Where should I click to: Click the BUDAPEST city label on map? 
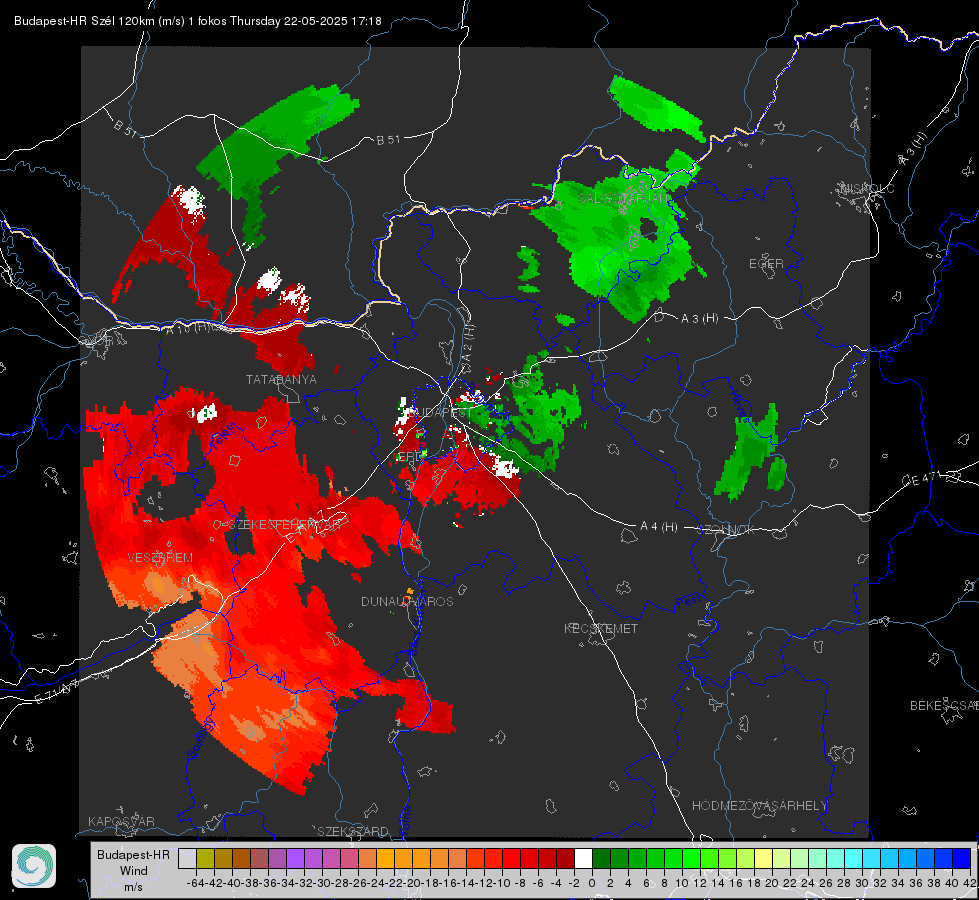442,412
